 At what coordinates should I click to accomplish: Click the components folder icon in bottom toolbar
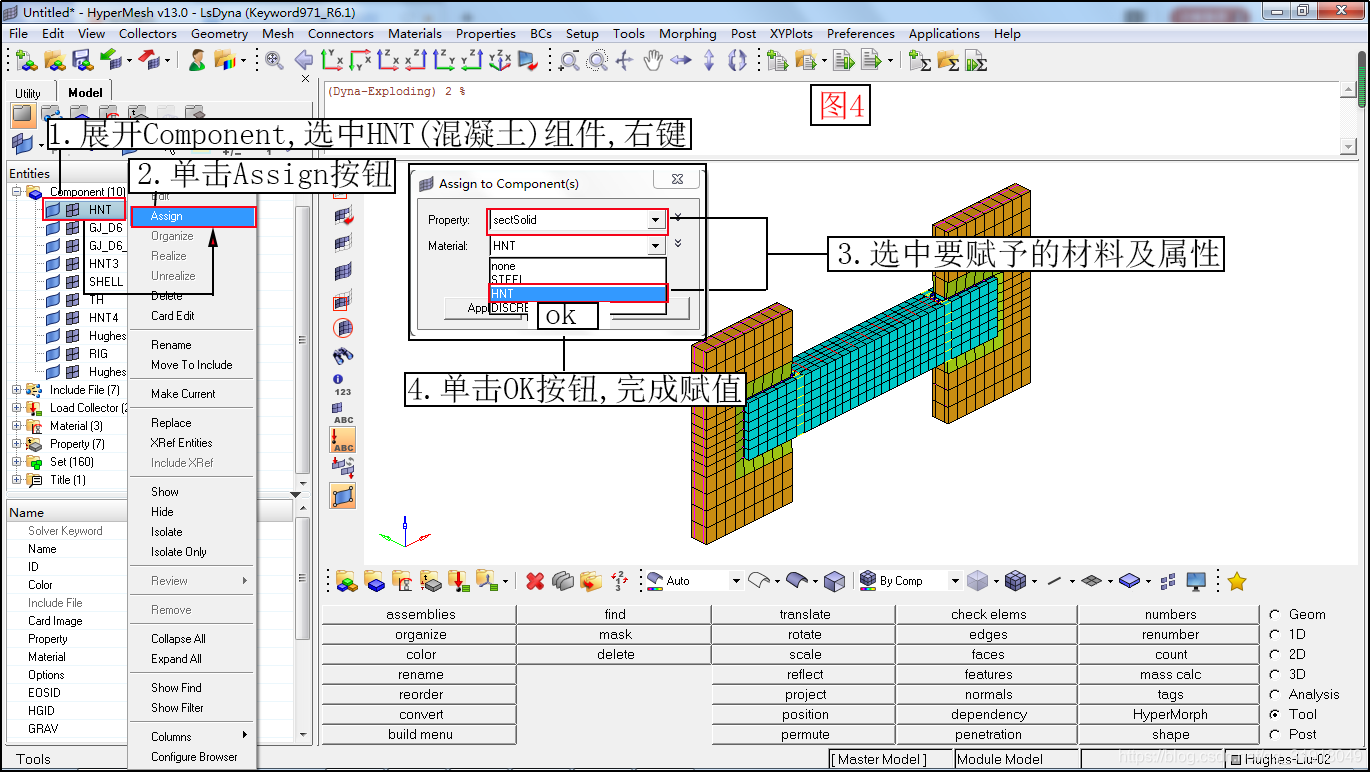point(374,581)
